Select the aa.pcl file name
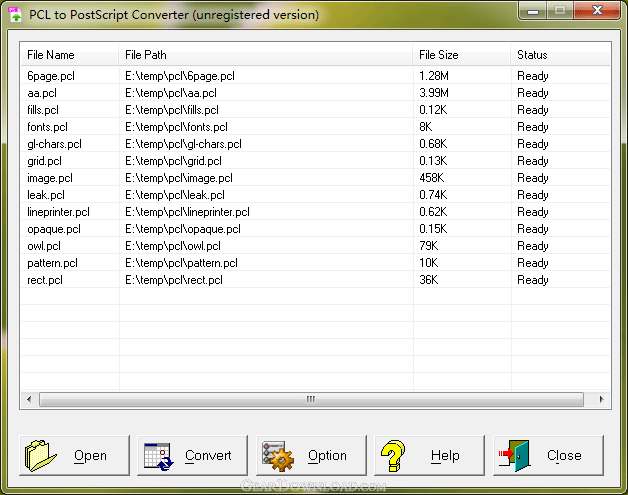This screenshot has height=495, width=628. 42,93
